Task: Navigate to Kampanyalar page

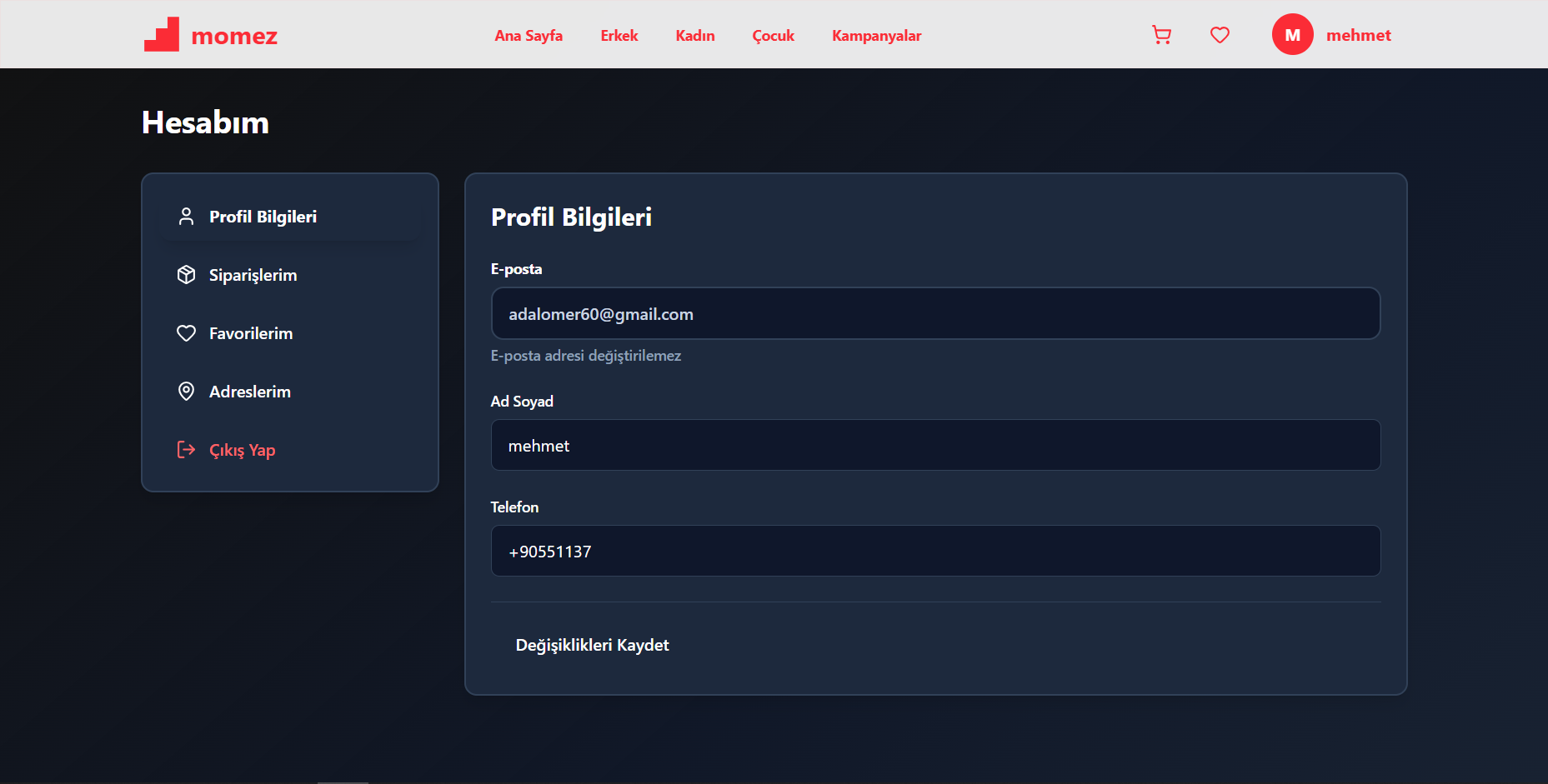Action: coord(876,36)
